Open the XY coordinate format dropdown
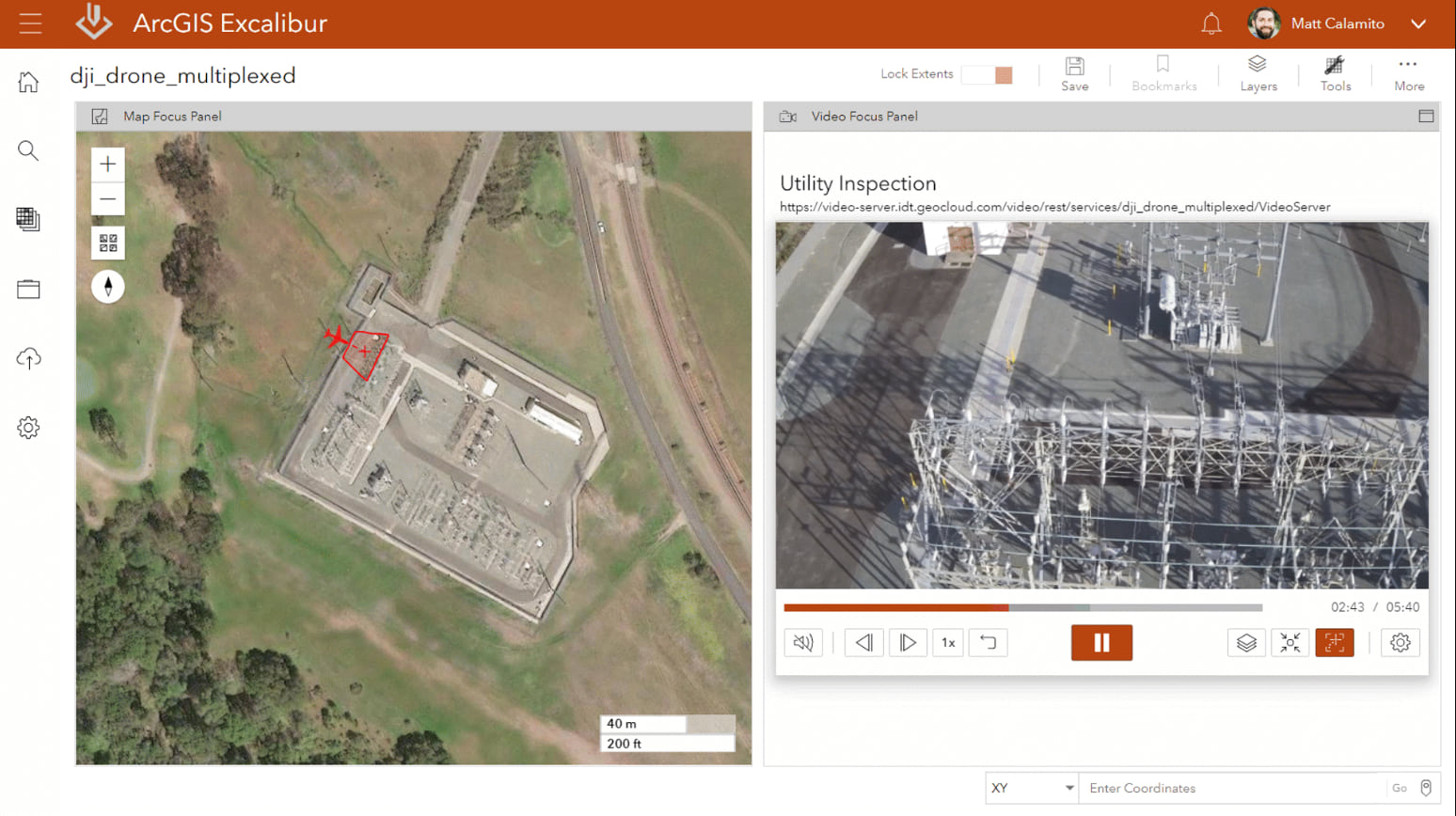The image size is (1456, 816). coord(1032,788)
